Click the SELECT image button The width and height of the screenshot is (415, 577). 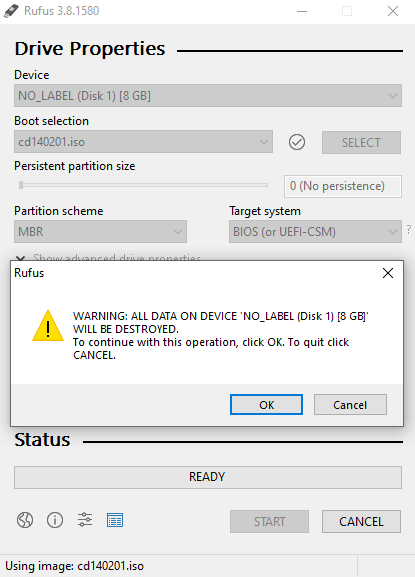pyautogui.click(x=361, y=142)
